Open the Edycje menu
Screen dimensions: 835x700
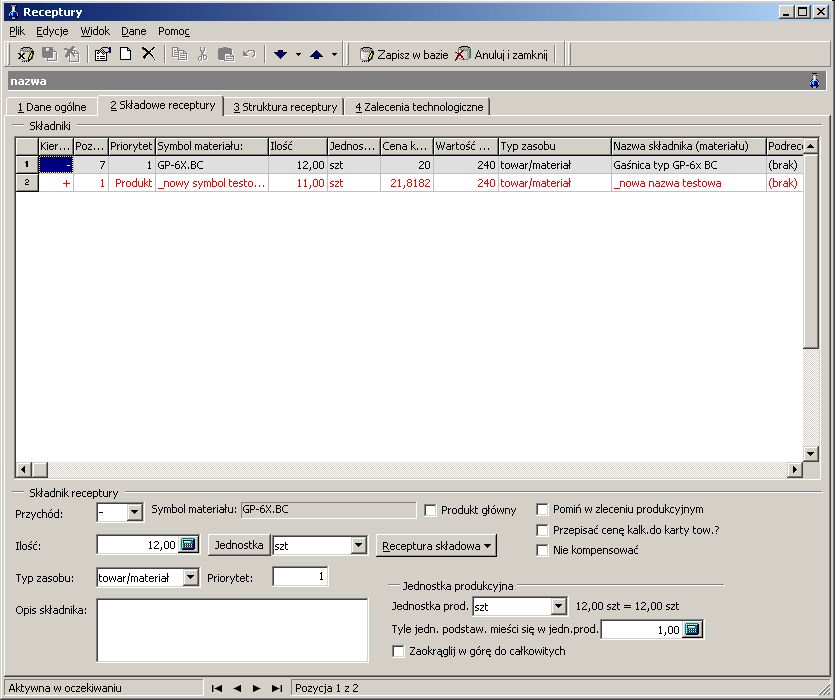click(52, 31)
